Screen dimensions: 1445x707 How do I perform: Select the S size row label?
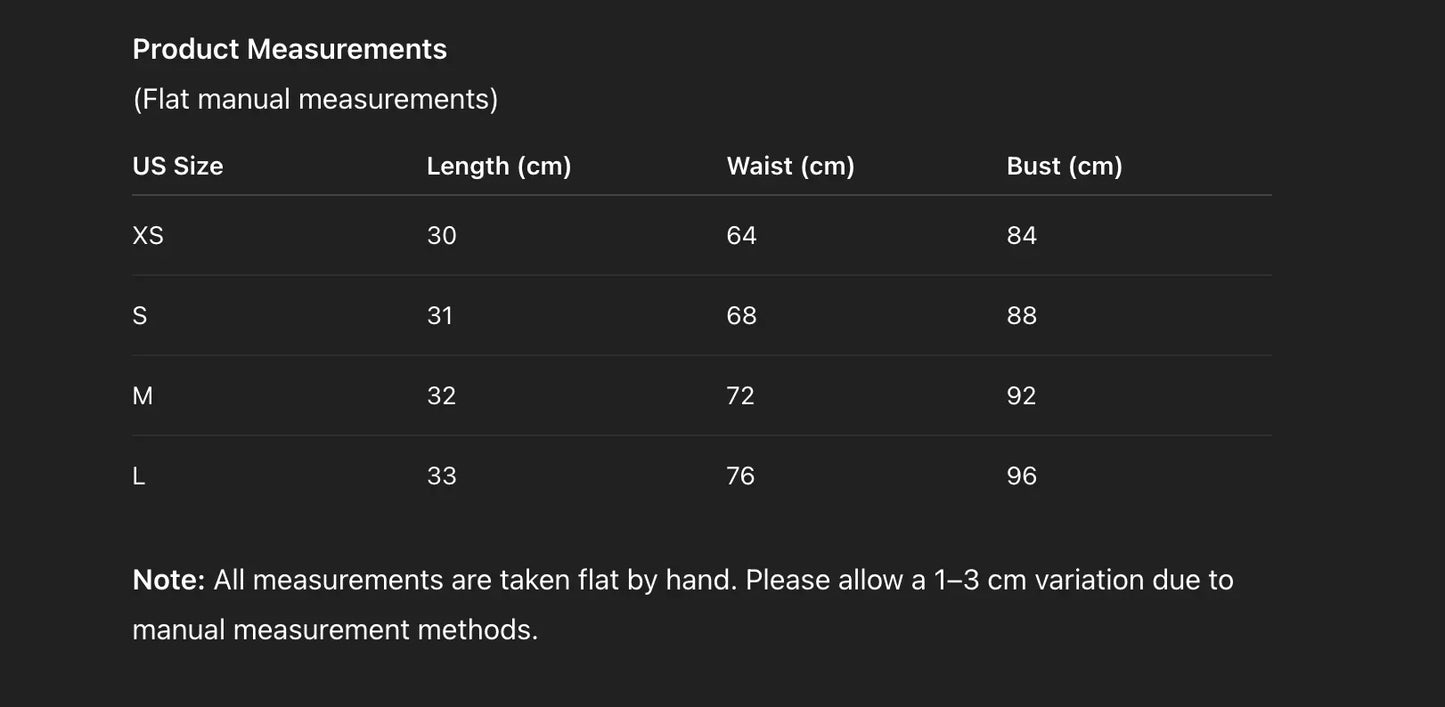pyautogui.click(x=140, y=316)
